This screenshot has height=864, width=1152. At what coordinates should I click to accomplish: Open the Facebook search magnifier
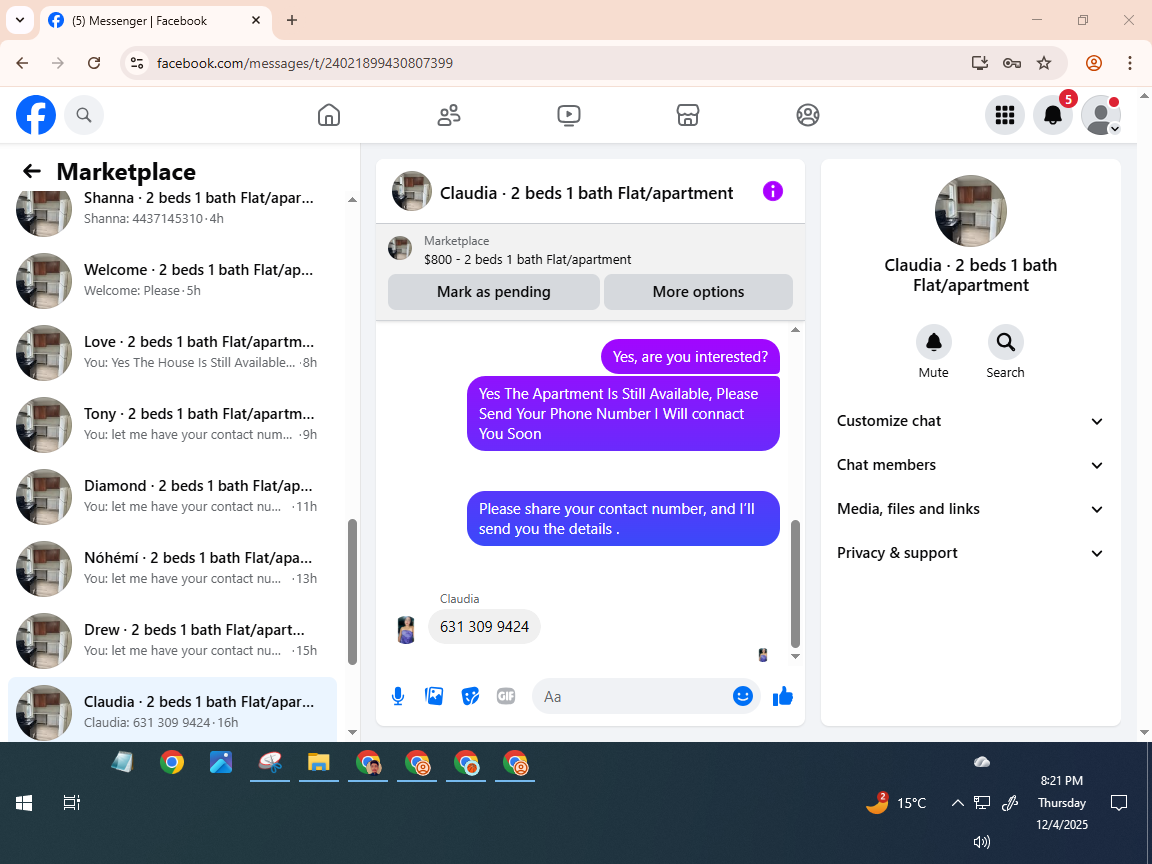84,115
